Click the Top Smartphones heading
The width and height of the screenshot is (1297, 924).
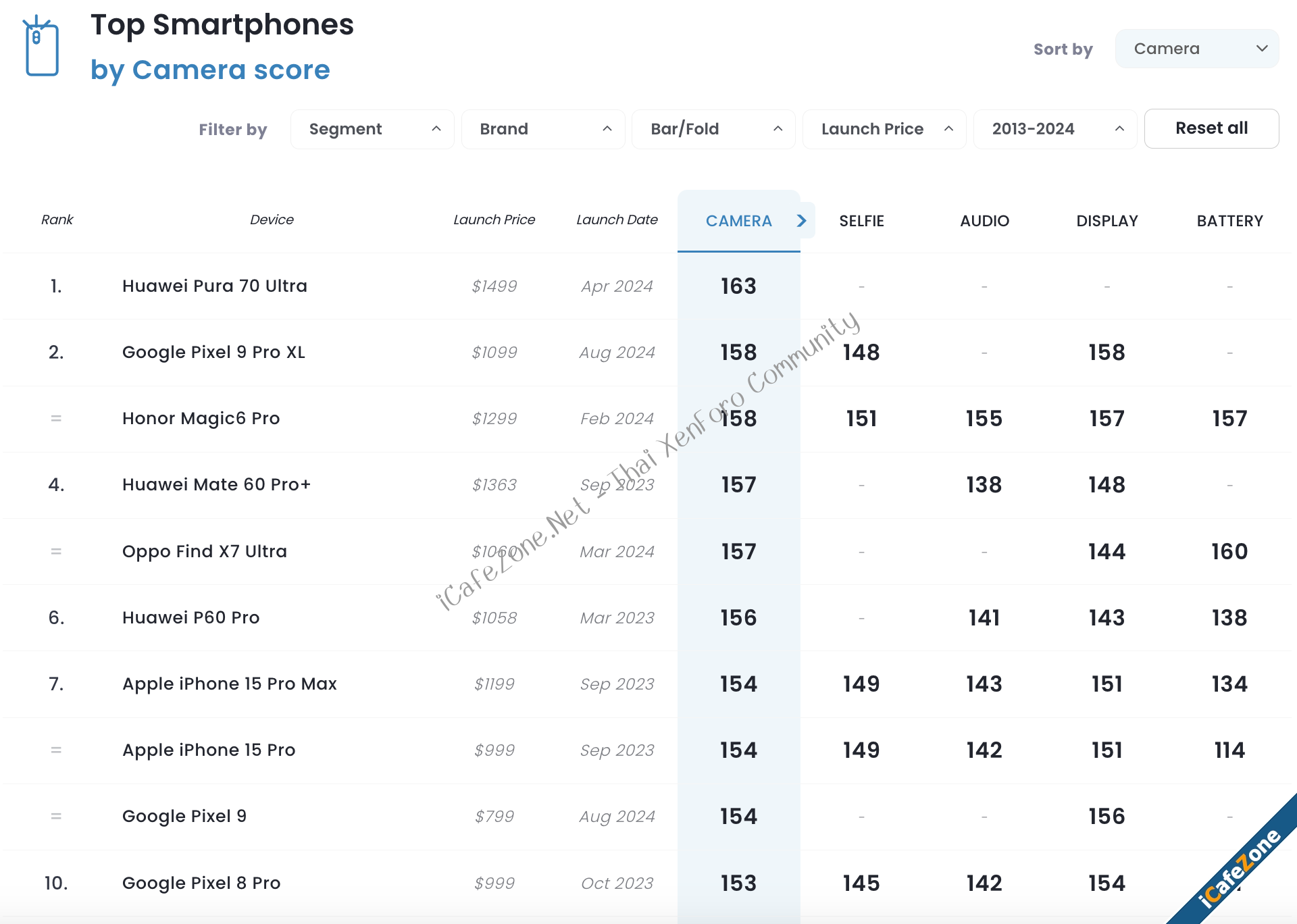[x=222, y=25]
